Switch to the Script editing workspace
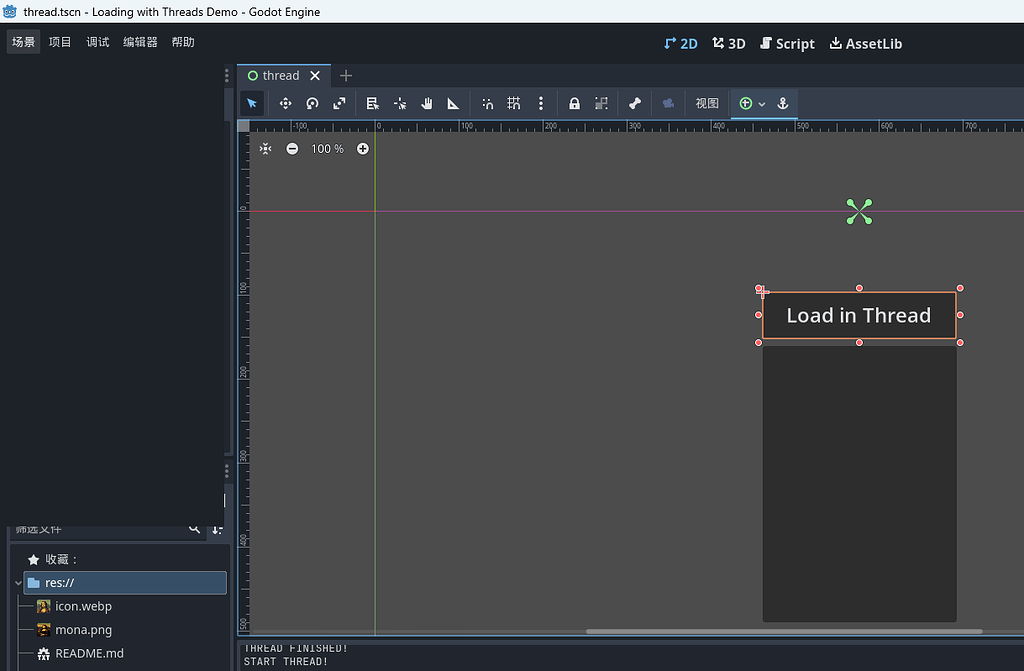Image resolution: width=1024 pixels, height=671 pixels. (x=787, y=43)
